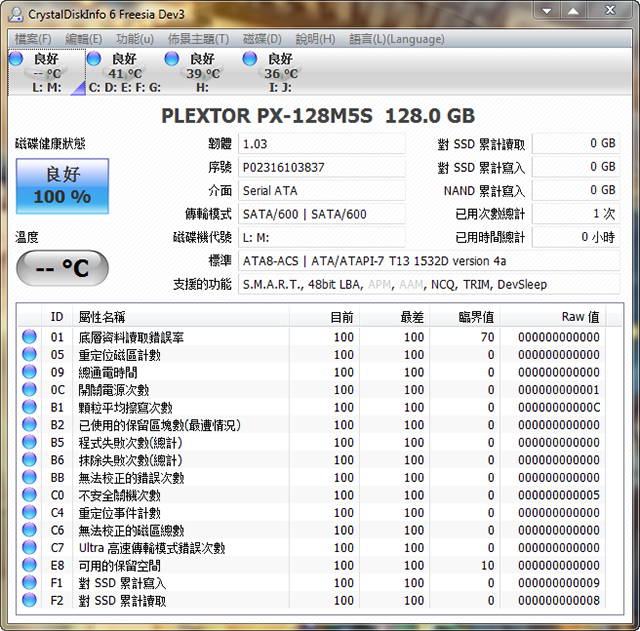Screen dimensions: 640x631
Task: Click the status orb for attribute 09
Action: [x=29, y=372]
